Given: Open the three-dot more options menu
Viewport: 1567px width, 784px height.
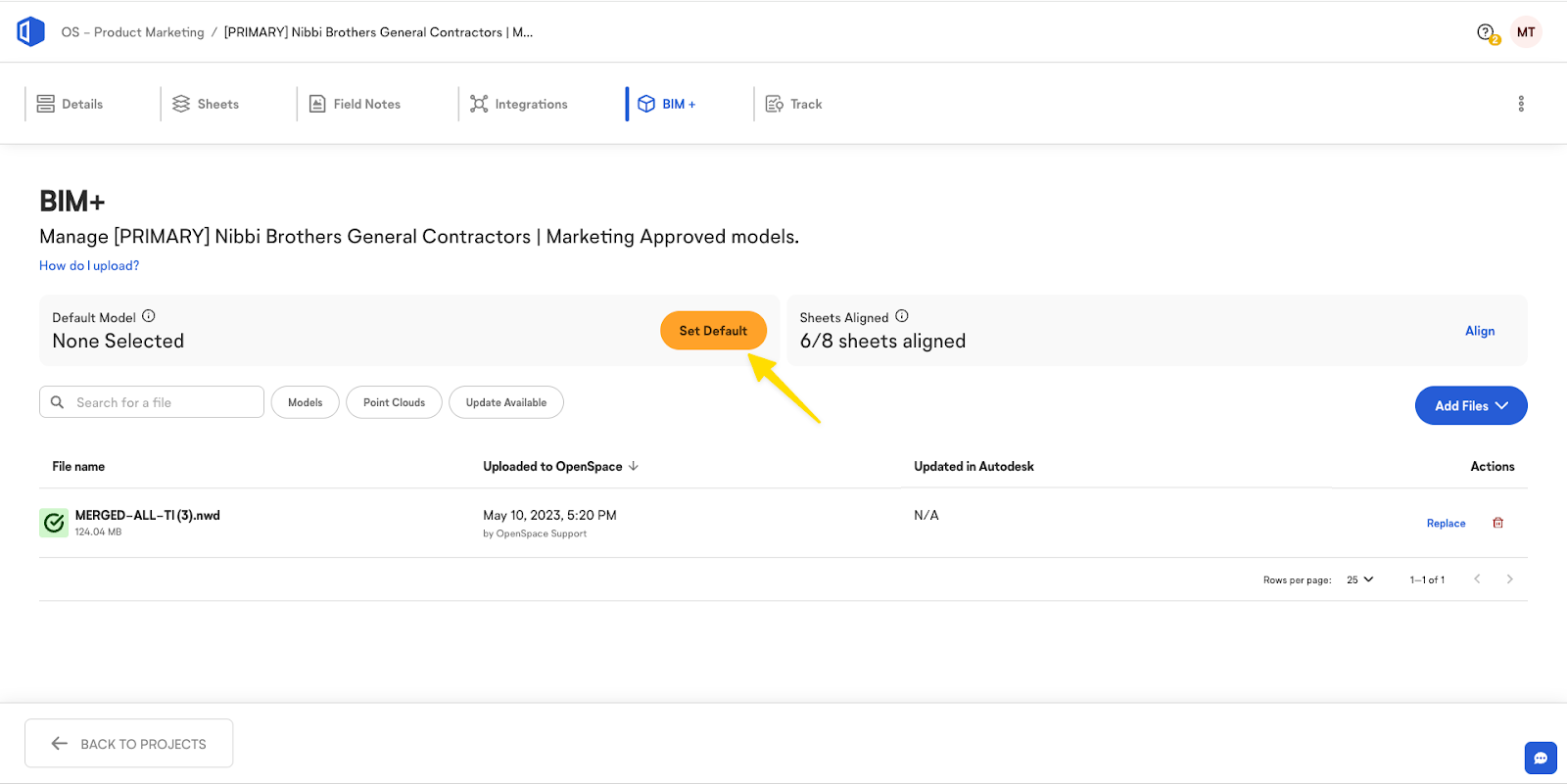Looking at the screenshot, I should [1520, 104].
